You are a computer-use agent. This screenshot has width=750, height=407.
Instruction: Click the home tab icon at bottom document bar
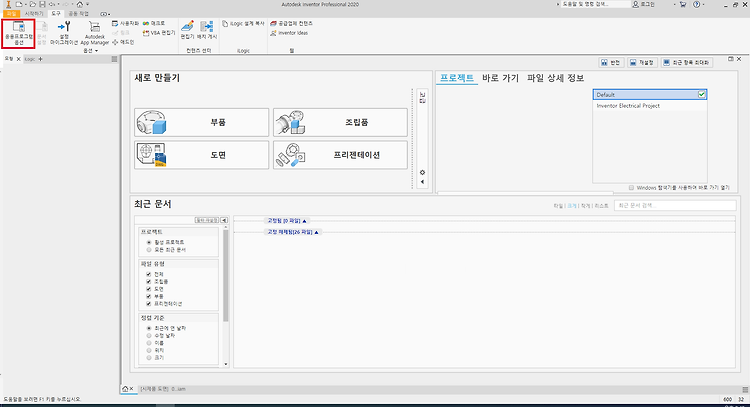pos(125,389)
